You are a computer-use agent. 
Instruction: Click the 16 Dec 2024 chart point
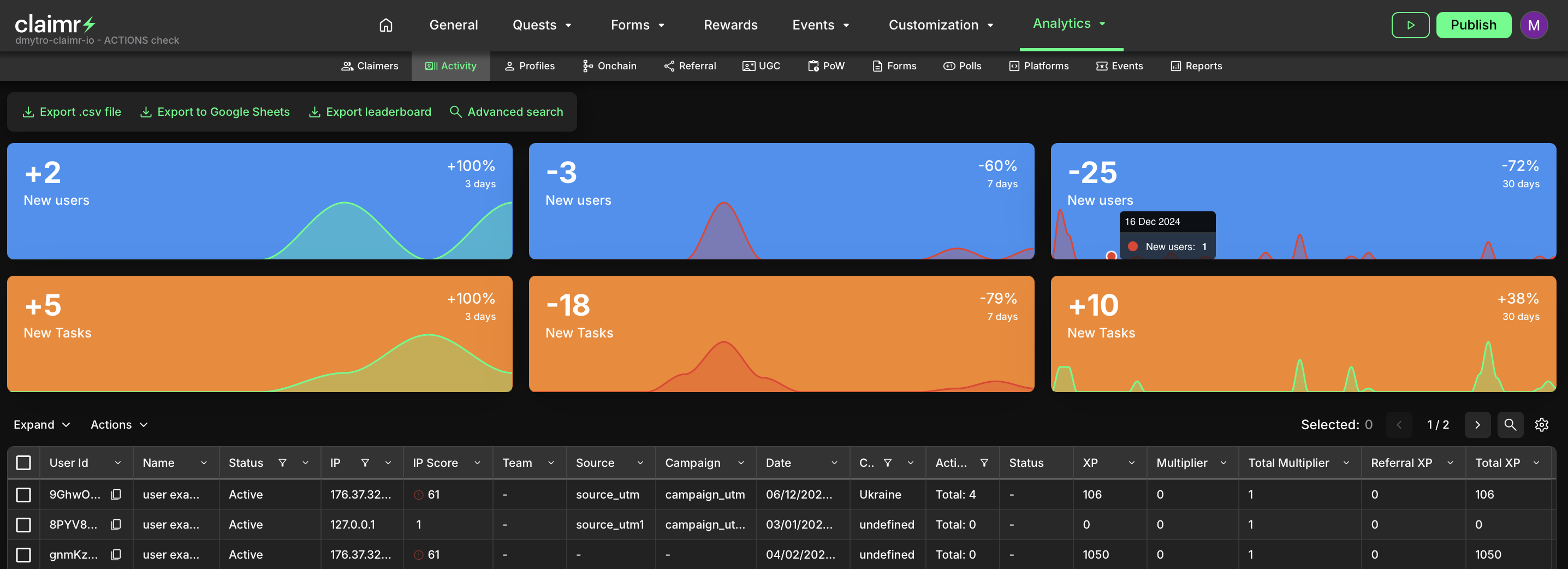click(1111, 255)
